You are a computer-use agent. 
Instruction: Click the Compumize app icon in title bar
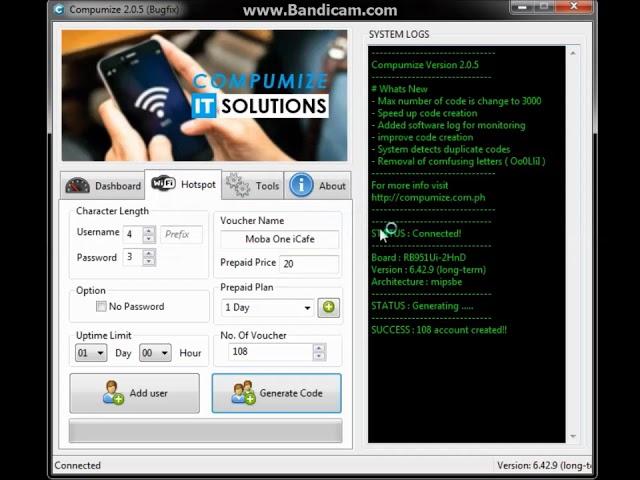[60, 9]
